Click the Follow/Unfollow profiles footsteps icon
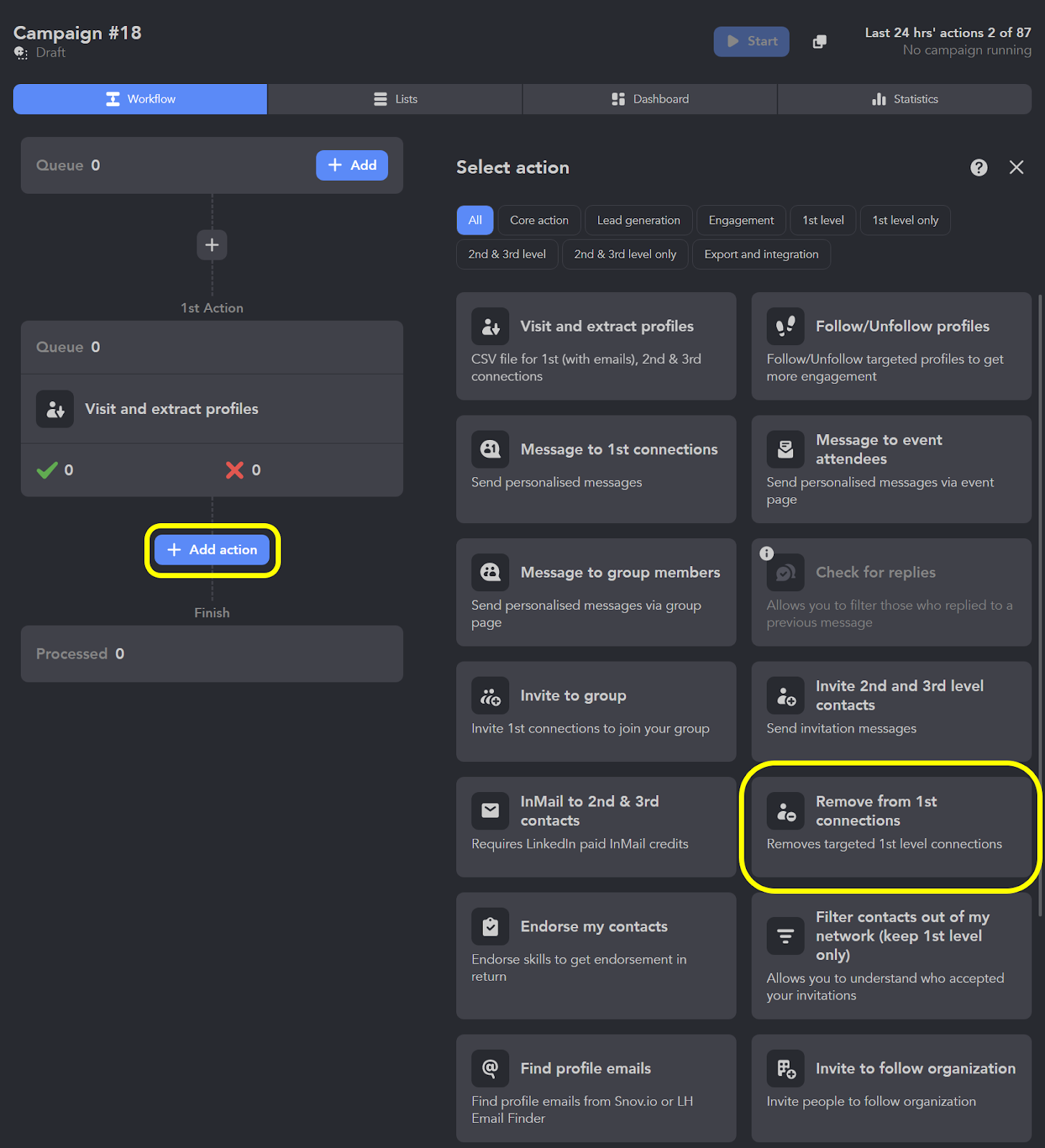 [785, 326]
